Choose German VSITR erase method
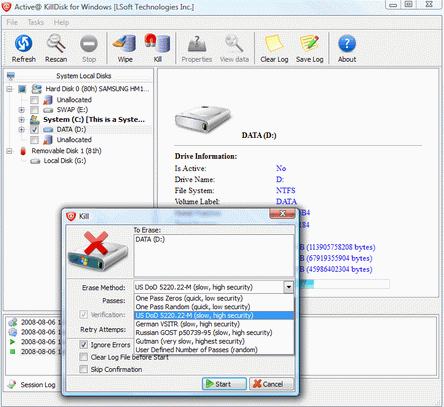Screen dimensions: 444x407 [214, 324]
